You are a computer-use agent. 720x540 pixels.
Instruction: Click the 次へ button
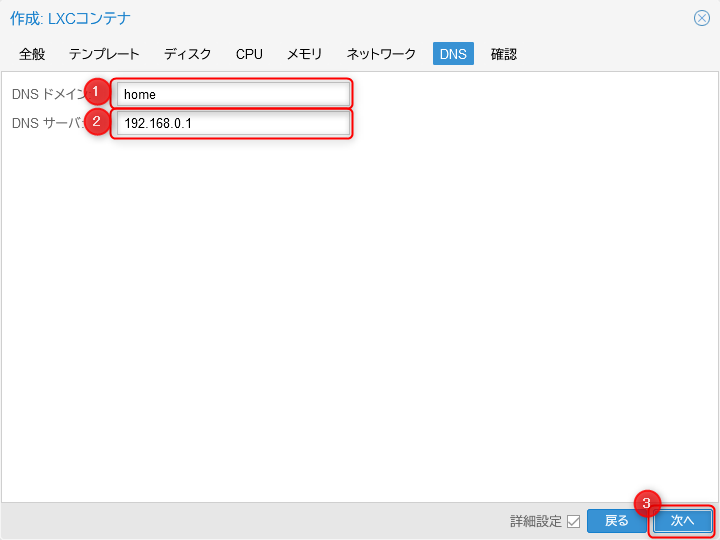pyautogui.click(x=682, y=521)
